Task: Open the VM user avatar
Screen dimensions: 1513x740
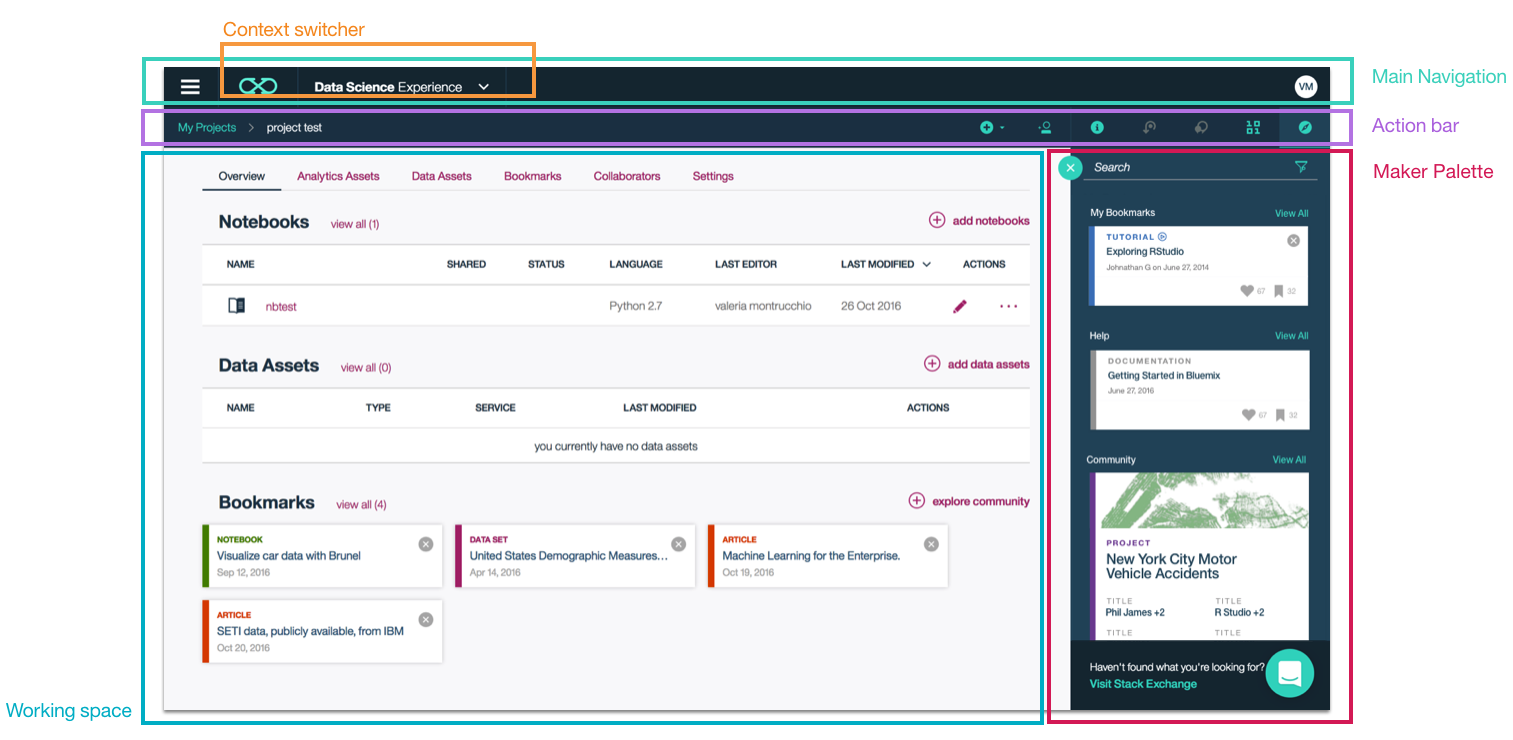Action: (1305, 87)
